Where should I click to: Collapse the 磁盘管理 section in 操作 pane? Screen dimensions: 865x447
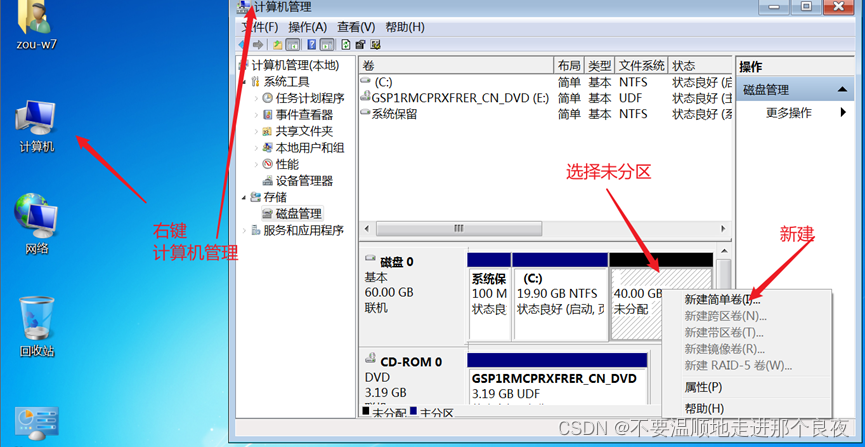[842, 89]
